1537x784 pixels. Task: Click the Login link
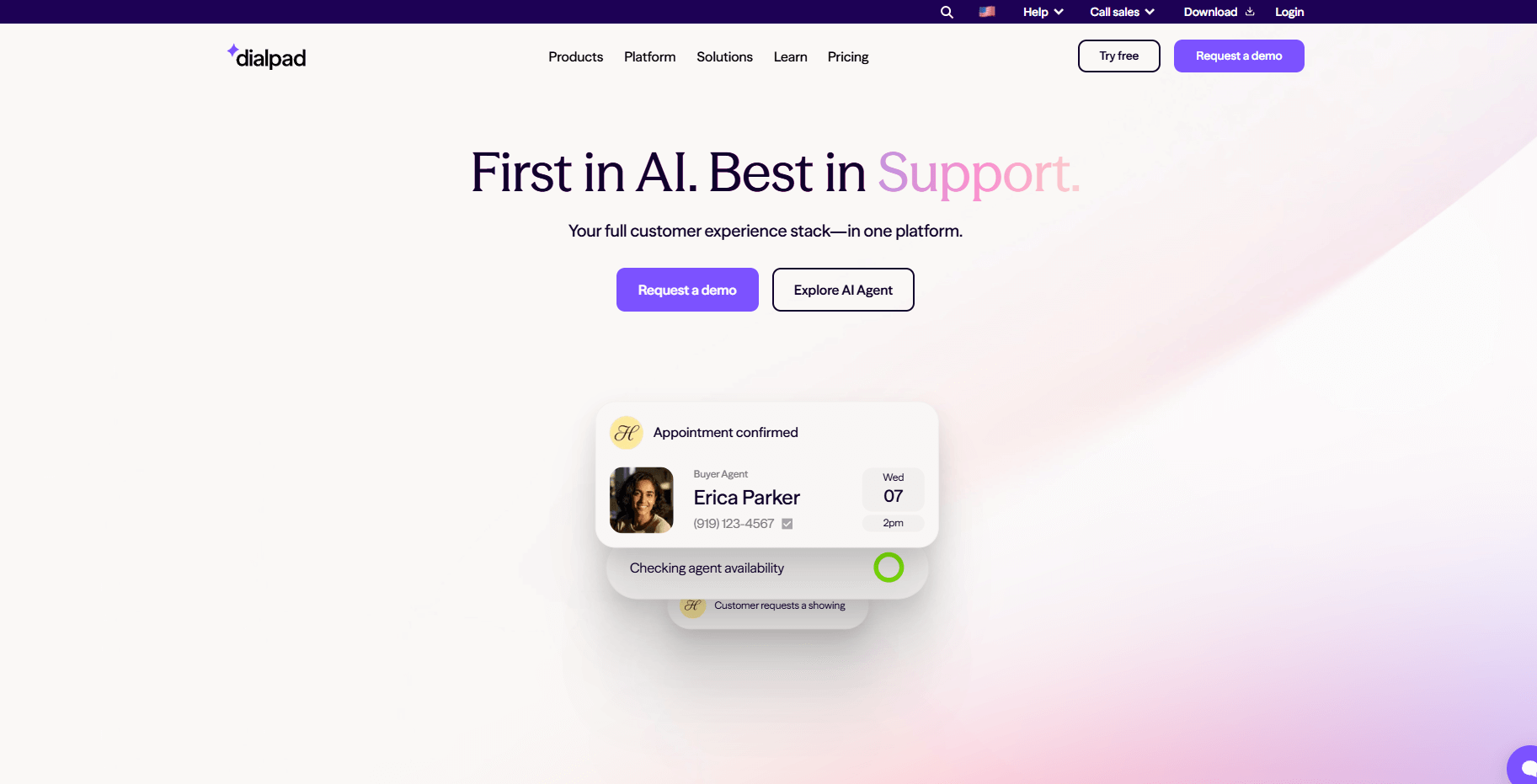[1289, 12]
